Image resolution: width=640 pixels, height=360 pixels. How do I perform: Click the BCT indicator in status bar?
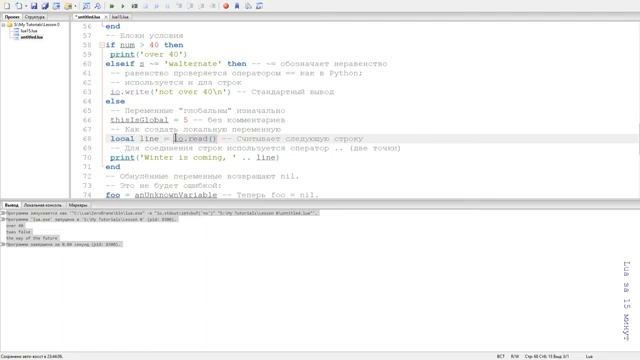click(500, 356)
